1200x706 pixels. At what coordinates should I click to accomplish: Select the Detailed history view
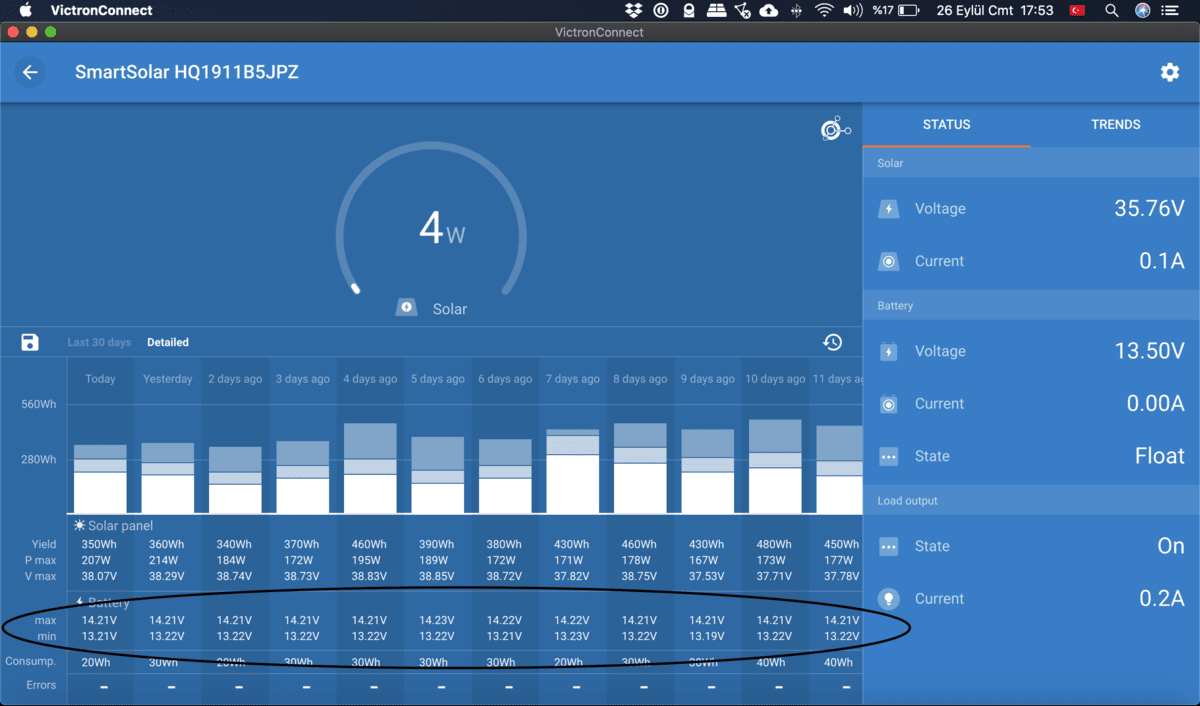coord(168,343)
